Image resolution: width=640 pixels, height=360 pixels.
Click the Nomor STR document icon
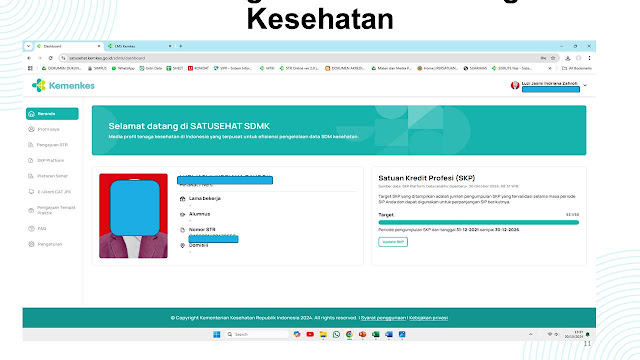[x=182, y=230]
